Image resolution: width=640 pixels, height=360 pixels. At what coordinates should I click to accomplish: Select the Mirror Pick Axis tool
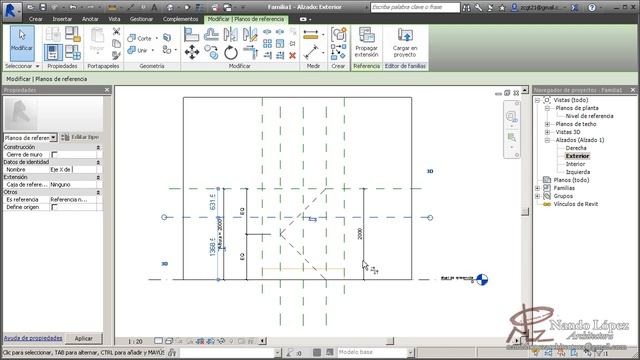tap(230, 35)
